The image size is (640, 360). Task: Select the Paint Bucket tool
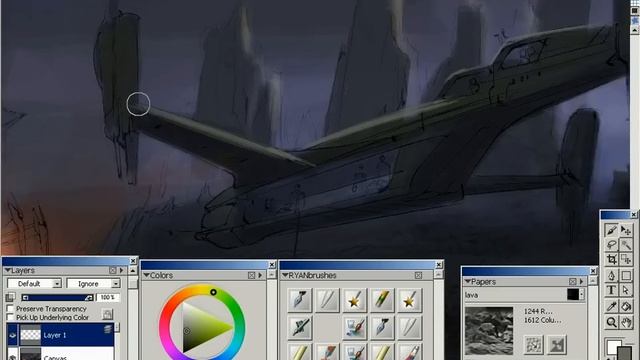click(x=626, y=306)
